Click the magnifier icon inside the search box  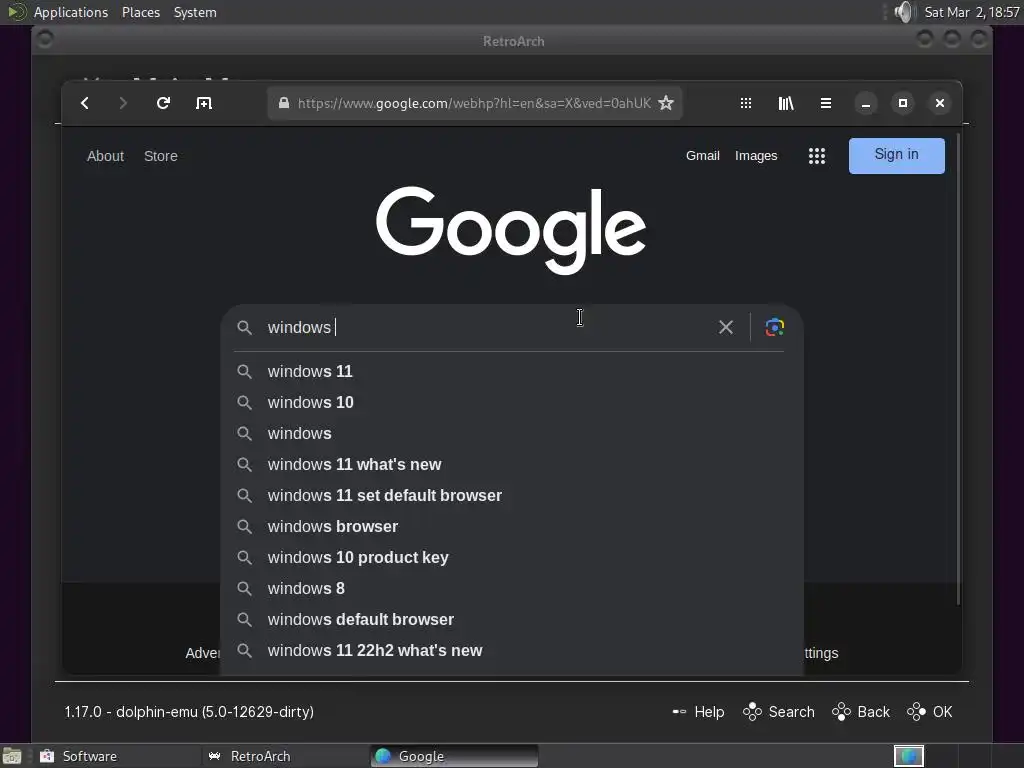[244, 327]
